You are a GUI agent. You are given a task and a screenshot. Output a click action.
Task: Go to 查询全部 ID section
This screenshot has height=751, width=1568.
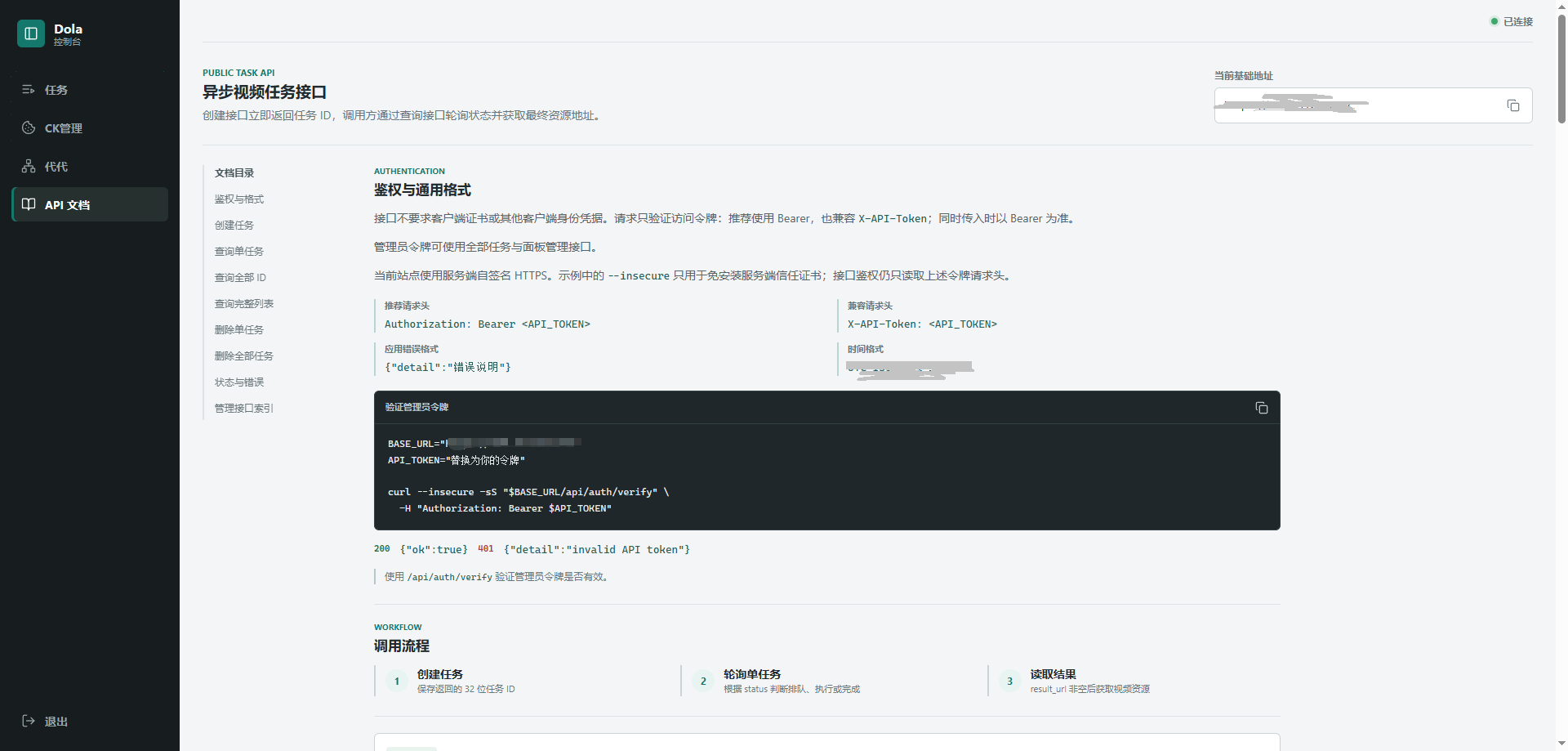[x=240, y=278]
